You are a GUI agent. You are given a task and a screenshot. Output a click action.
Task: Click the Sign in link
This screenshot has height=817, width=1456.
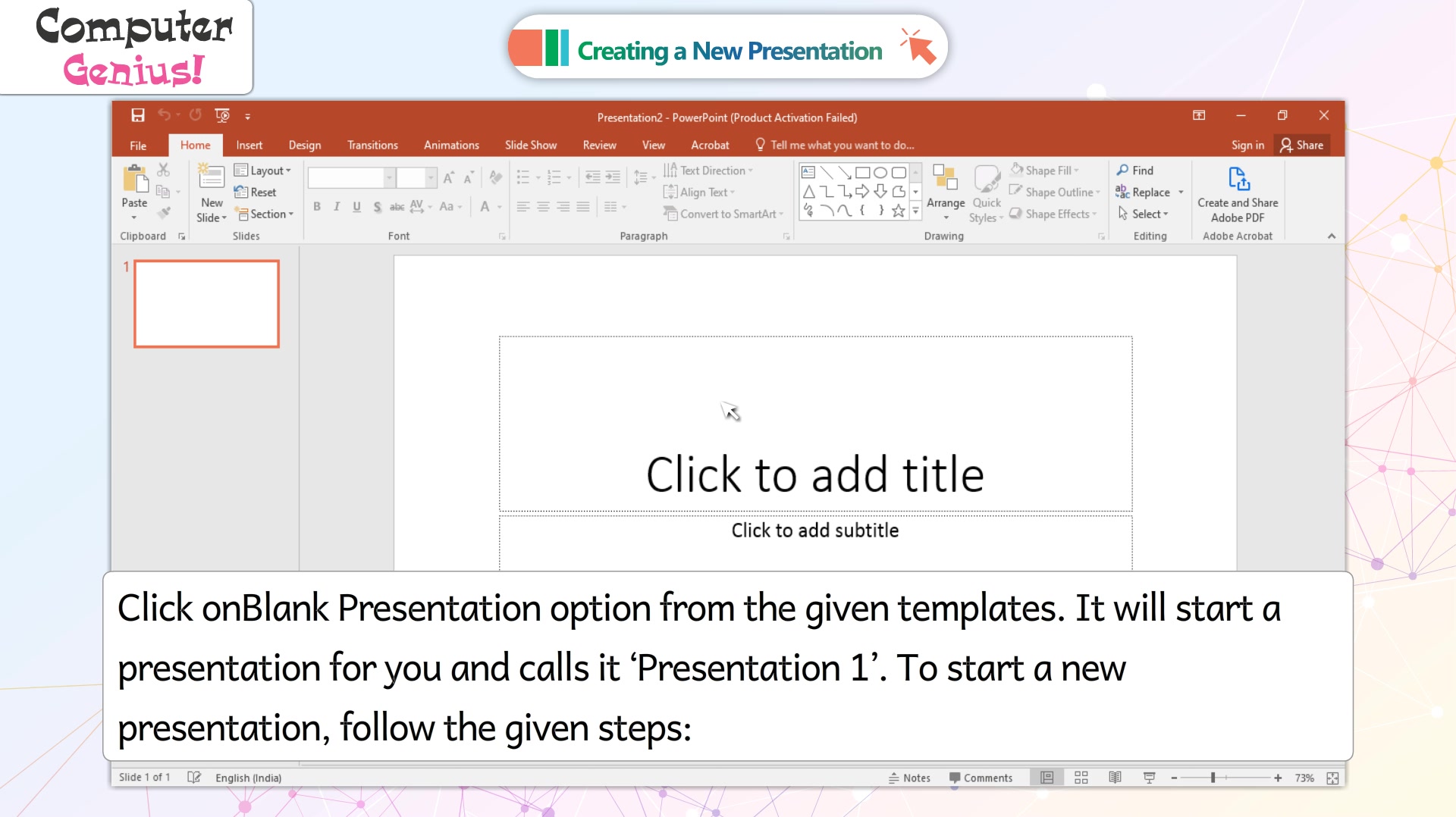[1247, 145]
